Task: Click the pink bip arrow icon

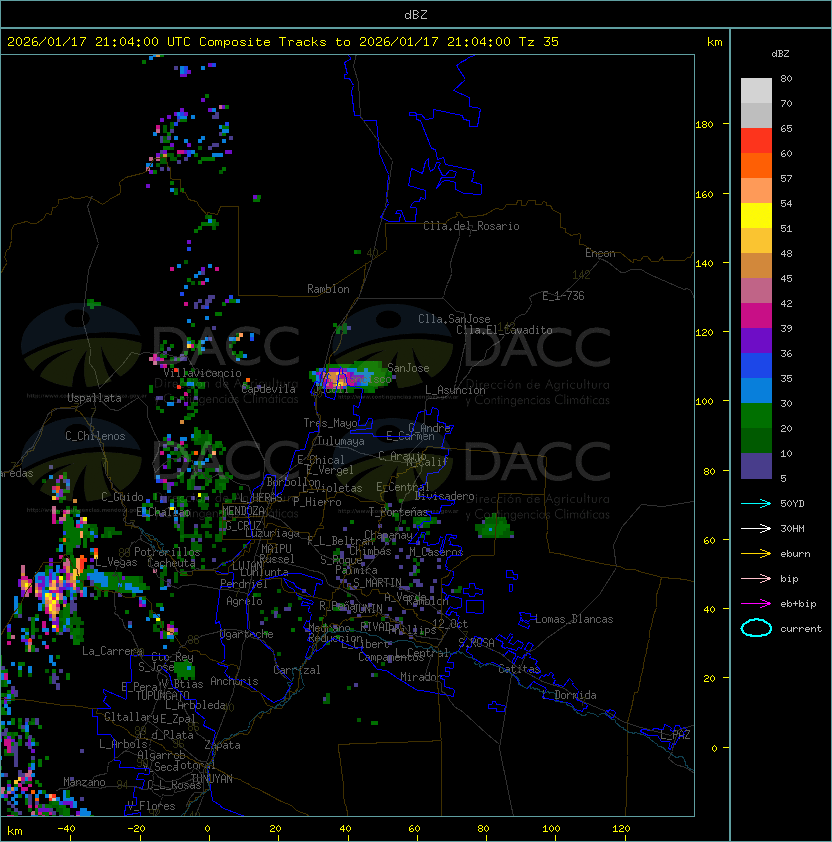Action: pyautogui.click(x=756, y=578)
